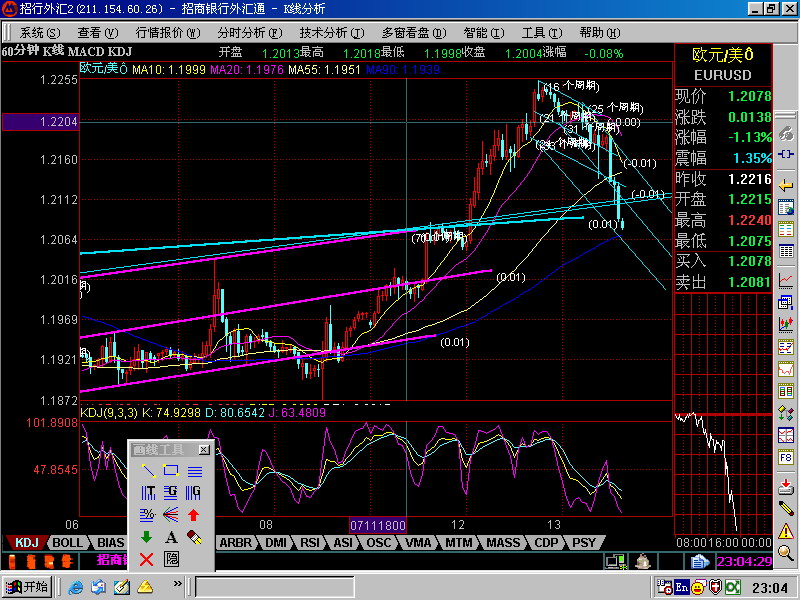Open the 多窗看盘(D) menu
Image resolution: width=800 pixels, height=600 pixels.
pos(414,33)
